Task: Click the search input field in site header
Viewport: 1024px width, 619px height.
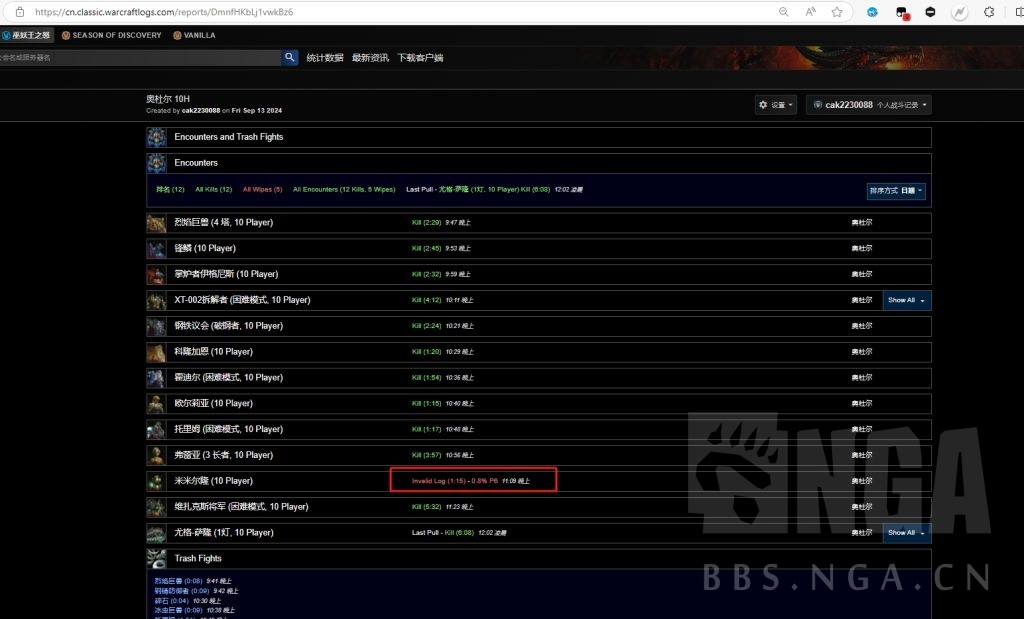Action: (140, 57)
